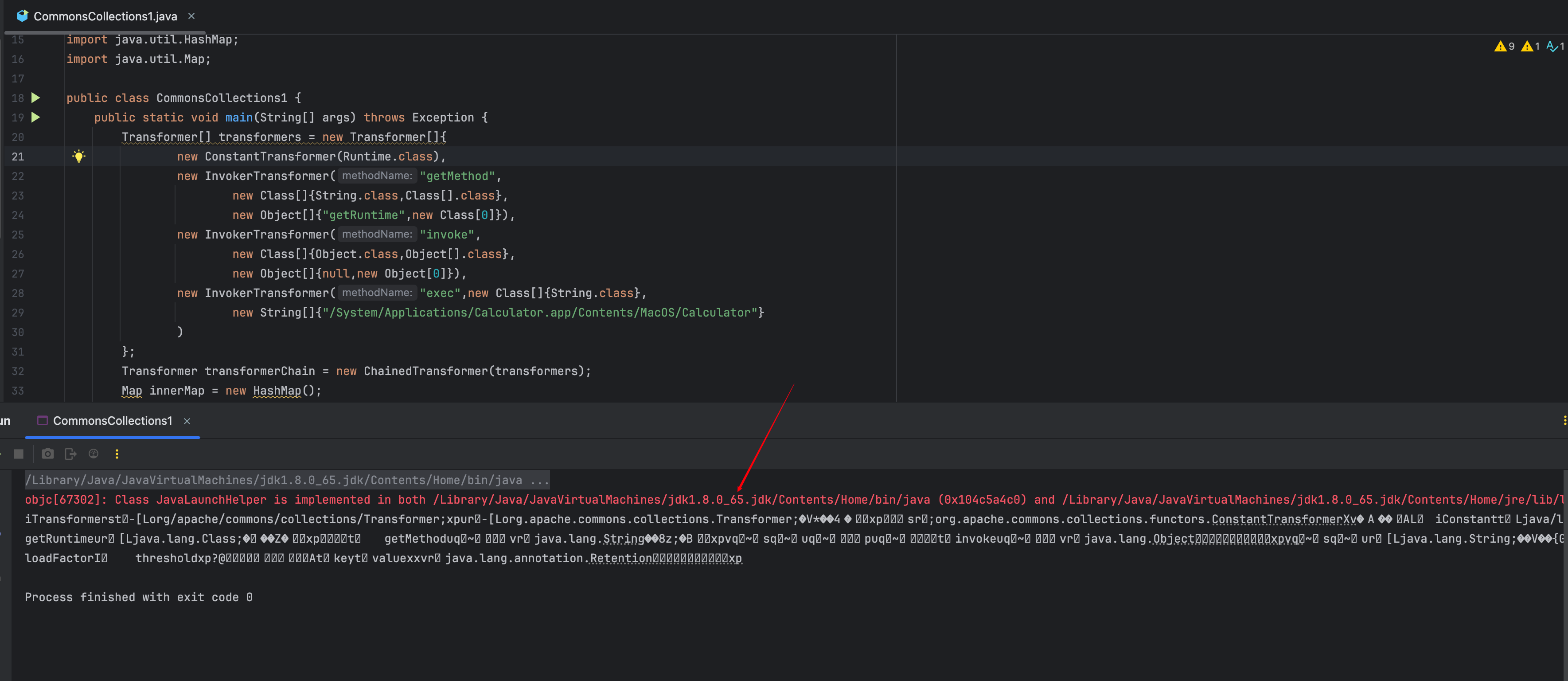Click the Java class file icon on editor tab
Screen dimensions: 1568x681
coord(23,16)
